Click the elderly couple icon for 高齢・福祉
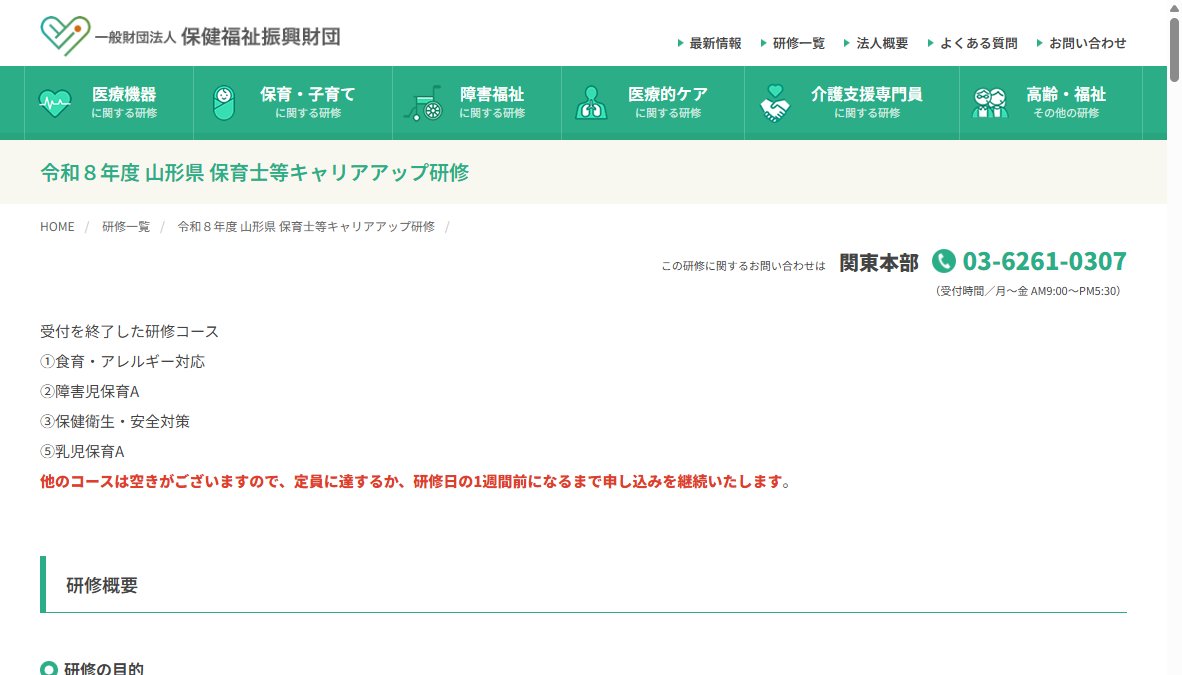This screenshot has height=675, width=1182. 990,103
